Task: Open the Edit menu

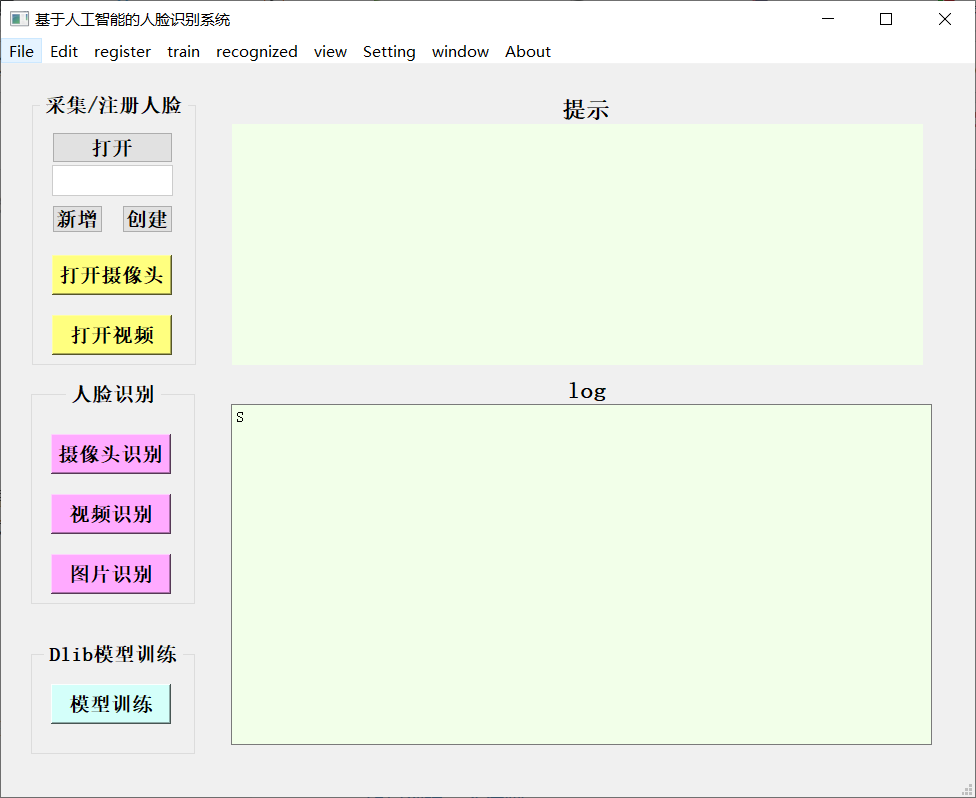Action: pyautogui.click(x=63, y=51)
